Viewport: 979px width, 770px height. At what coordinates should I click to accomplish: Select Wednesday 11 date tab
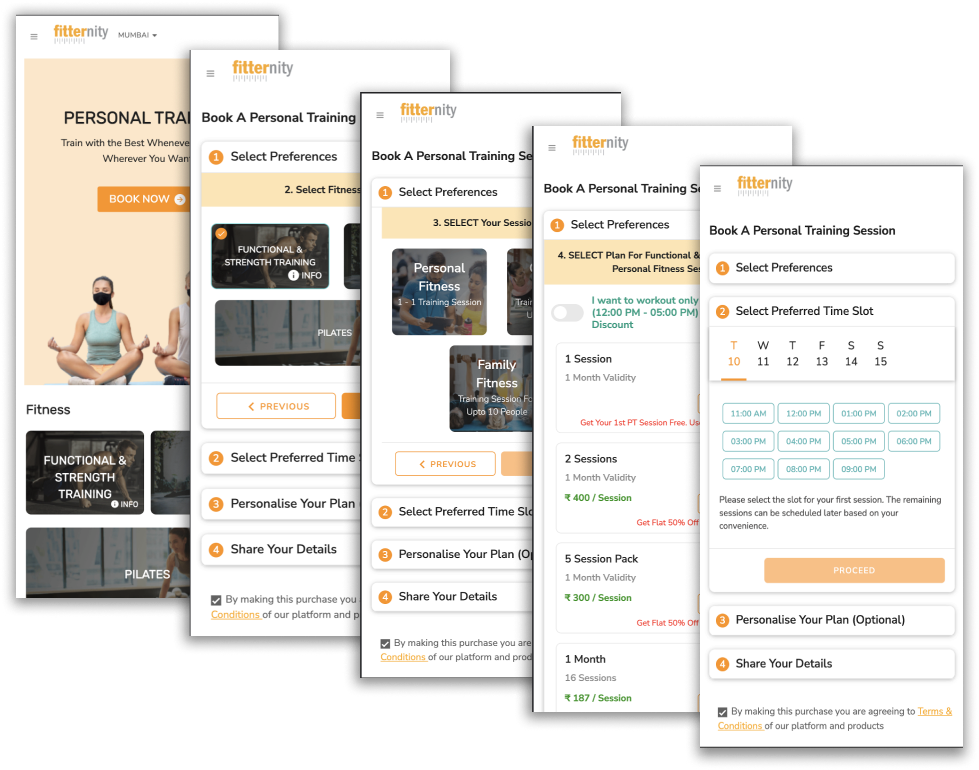pyautogui.click(x=763, y=354)
